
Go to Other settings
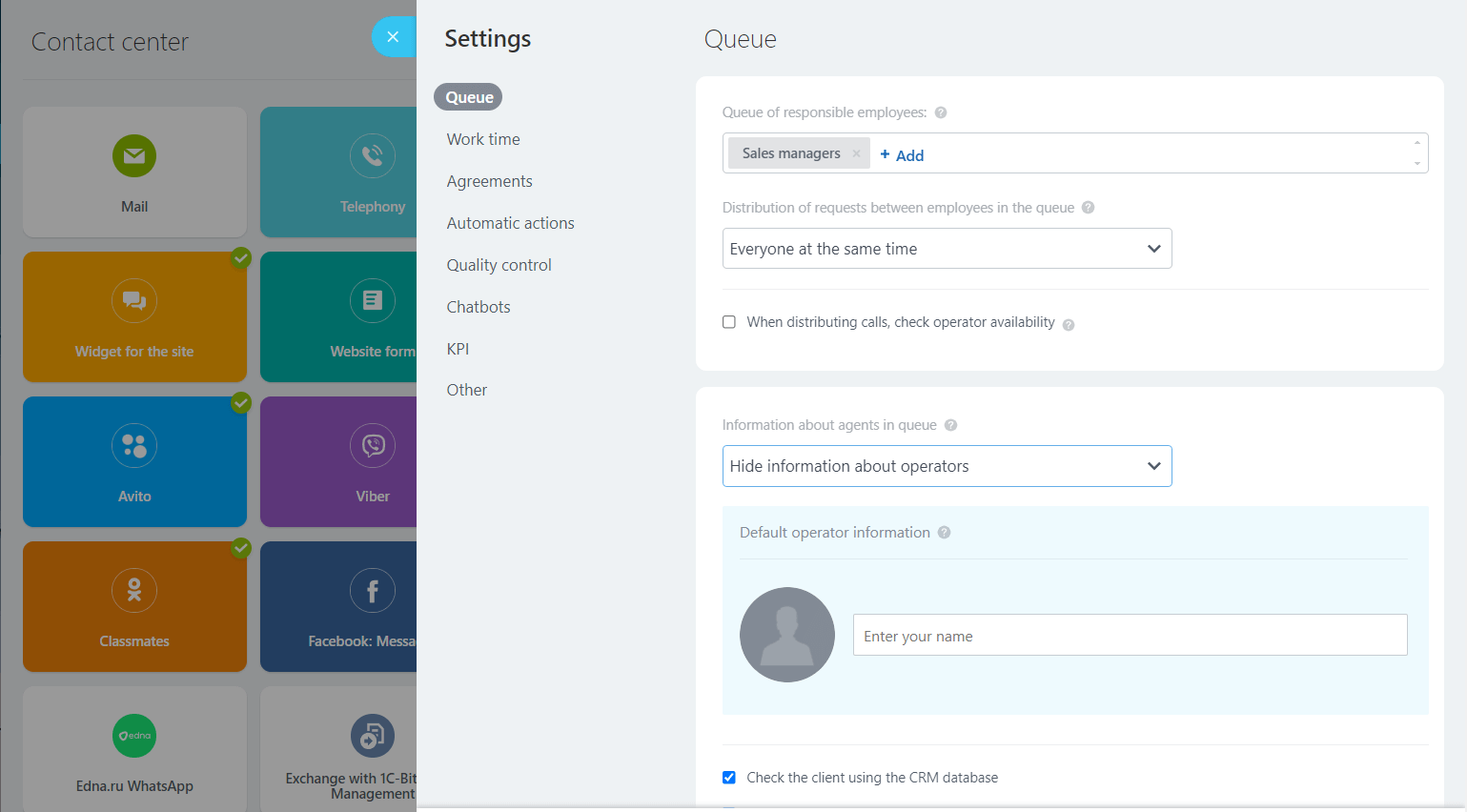(x=467, y=390)
